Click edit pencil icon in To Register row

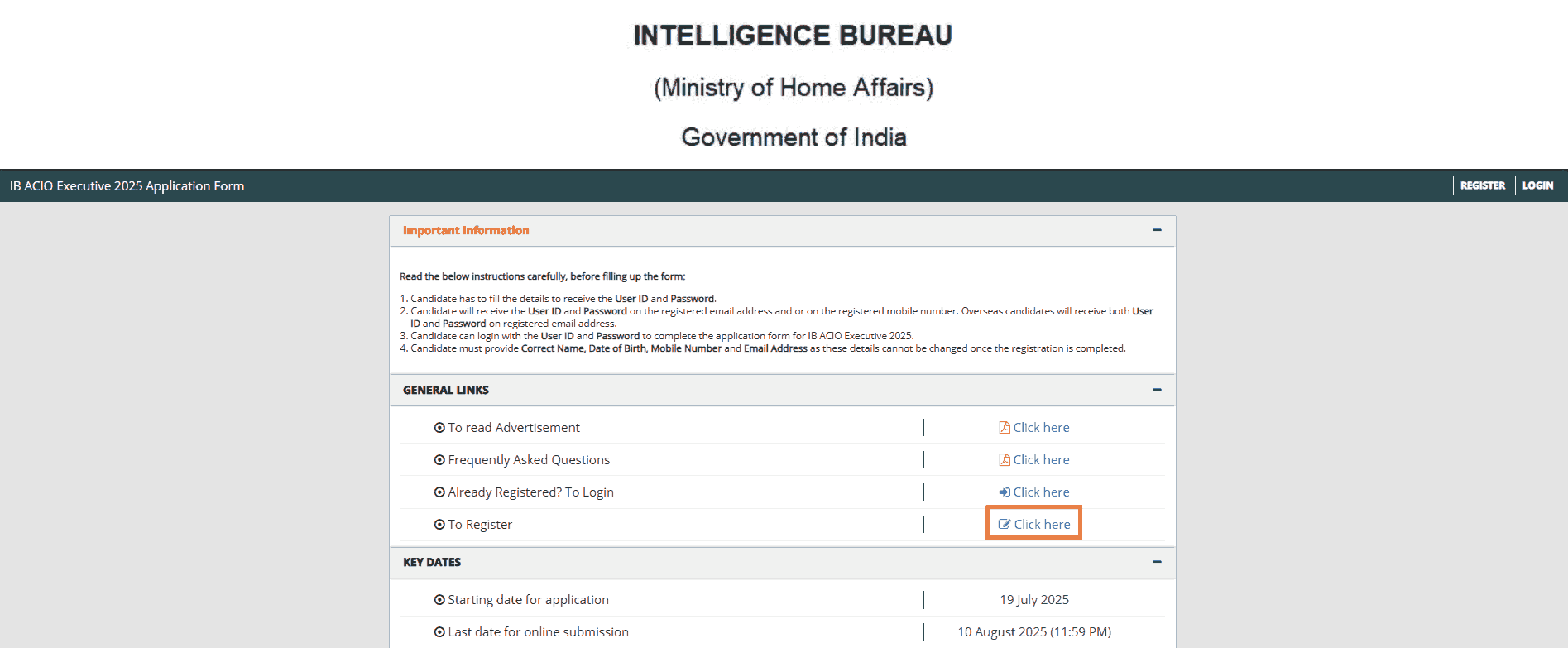tap(1005, 525)
